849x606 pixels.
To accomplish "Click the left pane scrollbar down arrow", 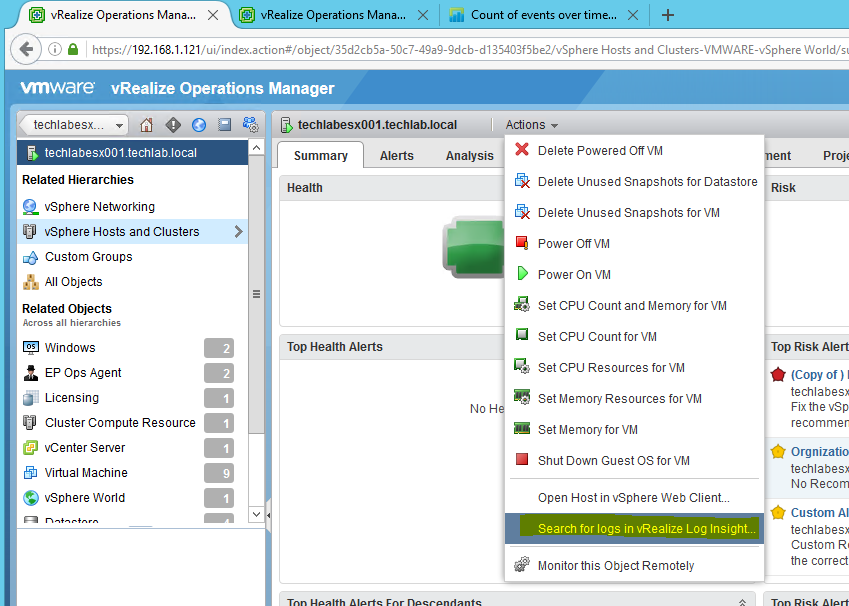I will pyautogui.click(x=257, y=514).
